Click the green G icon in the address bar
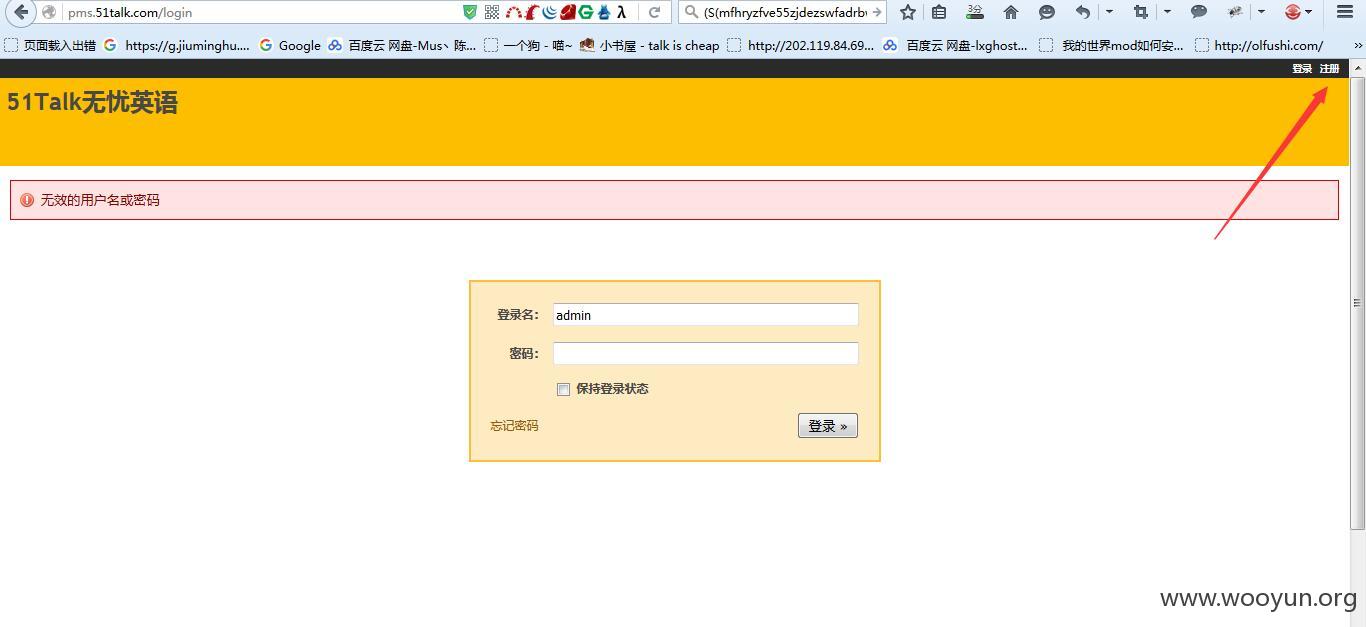Screen dimensions: 1366x627 point(585,12)
